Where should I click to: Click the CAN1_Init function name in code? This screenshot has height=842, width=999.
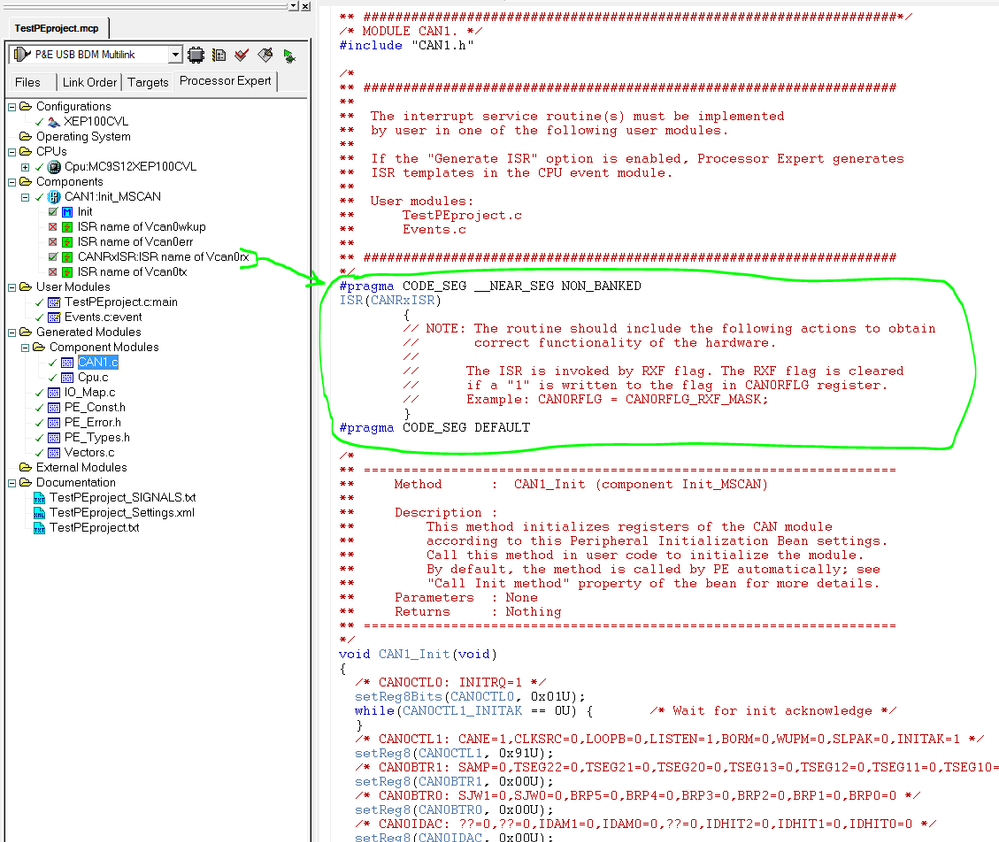point(414,654)
